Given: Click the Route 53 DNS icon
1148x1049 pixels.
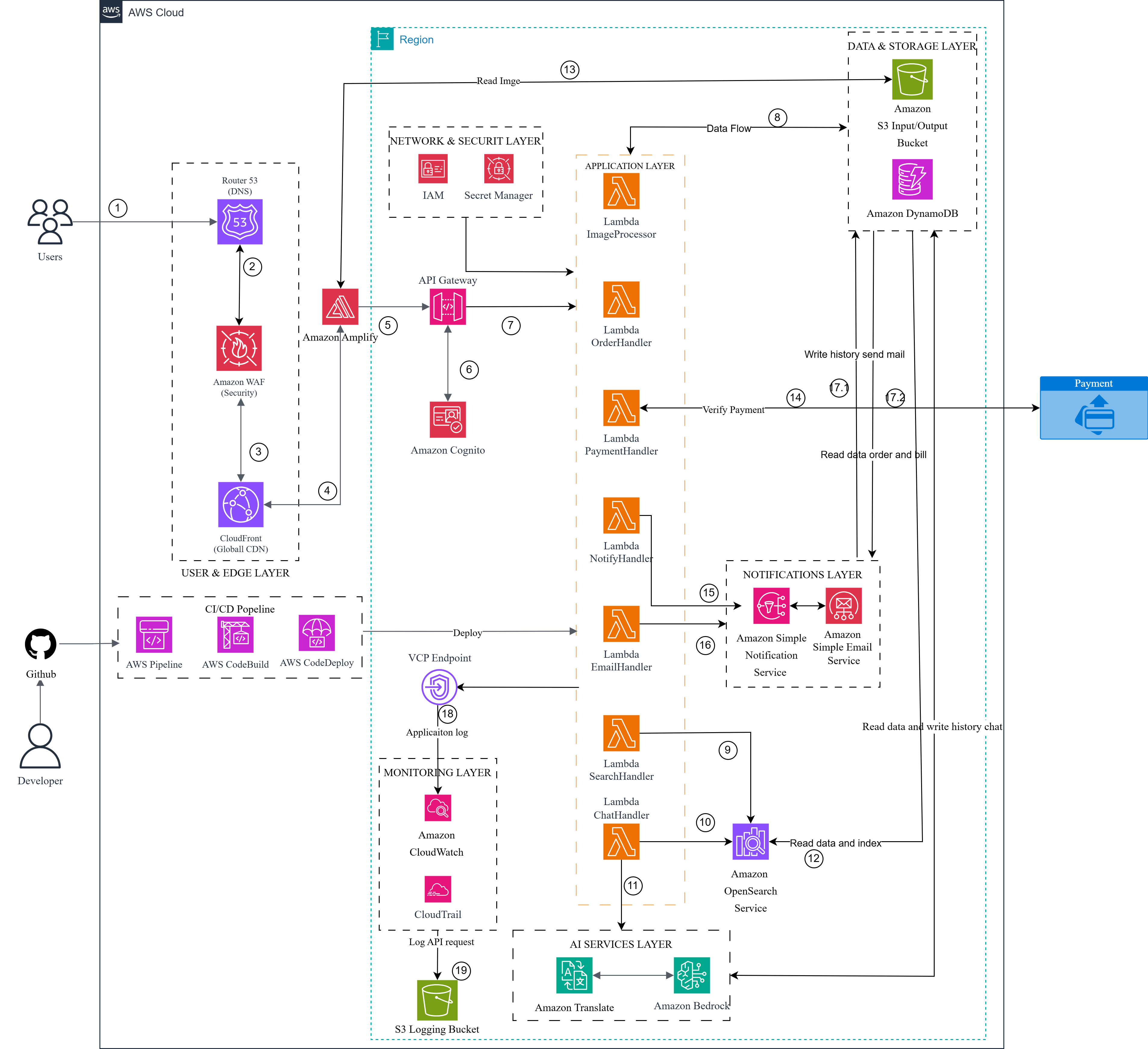Looking at the screenshot, I should tap(240, 221).
